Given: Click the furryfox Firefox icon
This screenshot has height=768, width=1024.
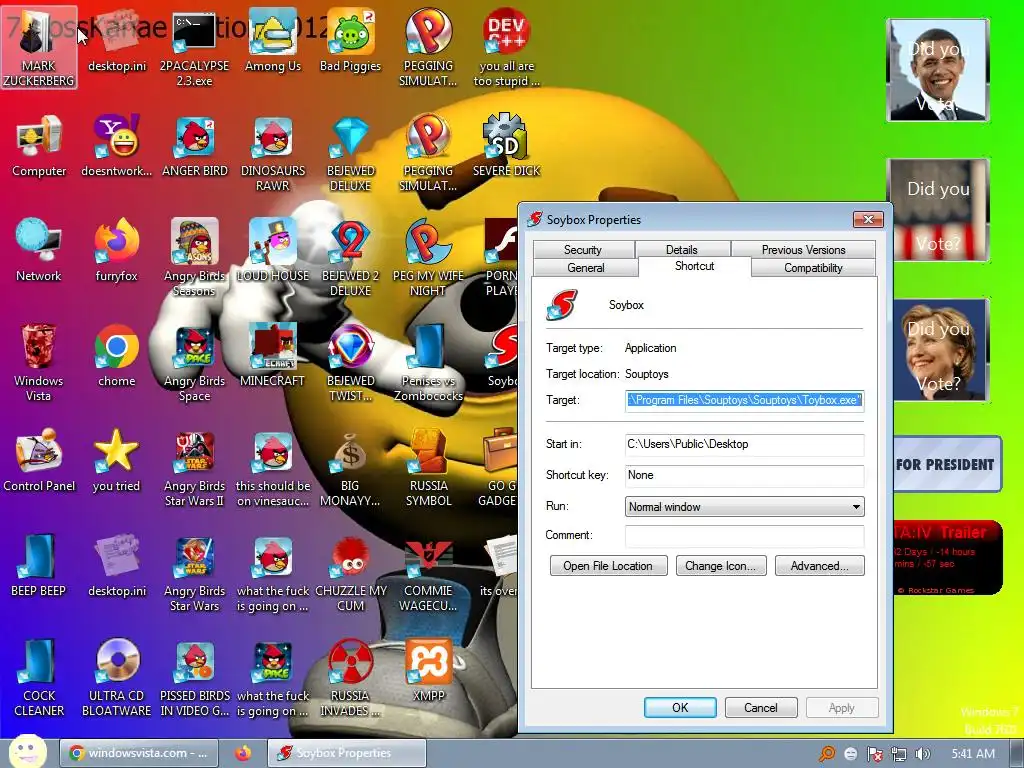Looking at the screenshot, I should point(116,251).
